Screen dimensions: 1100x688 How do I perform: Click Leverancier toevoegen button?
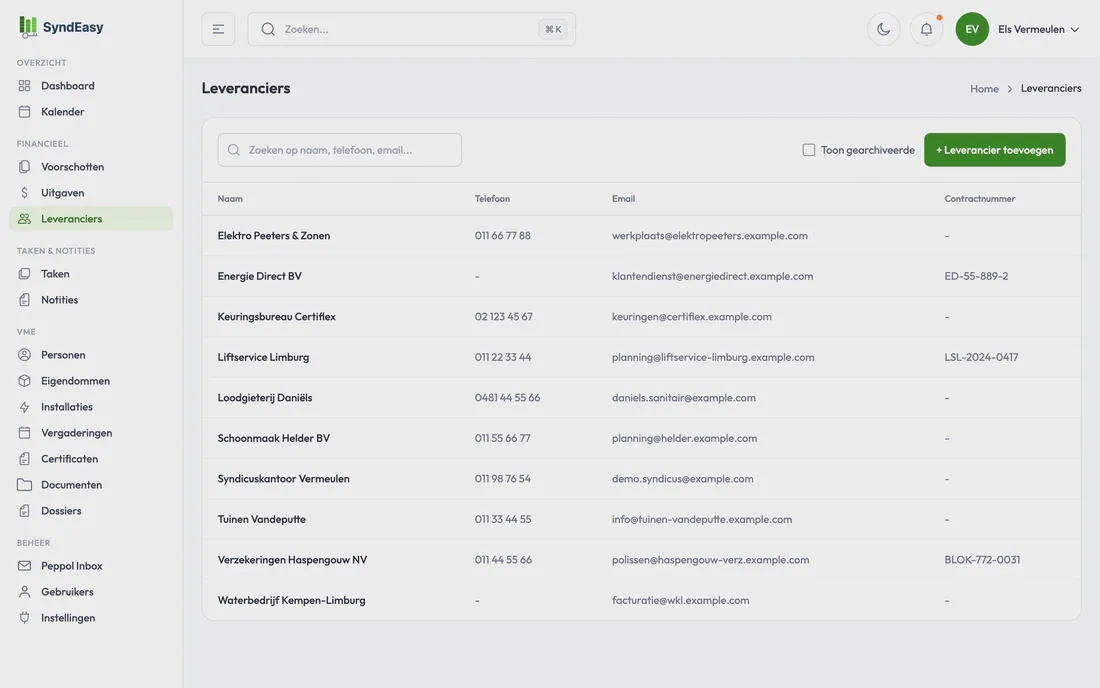click(x=994, y=150)
